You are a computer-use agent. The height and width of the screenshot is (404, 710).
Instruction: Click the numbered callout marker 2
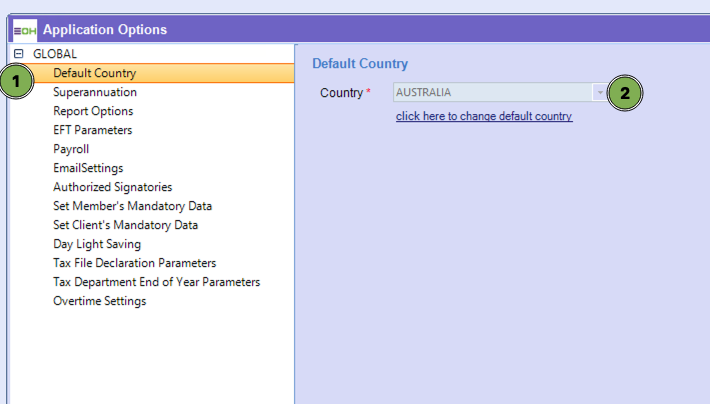625,94
